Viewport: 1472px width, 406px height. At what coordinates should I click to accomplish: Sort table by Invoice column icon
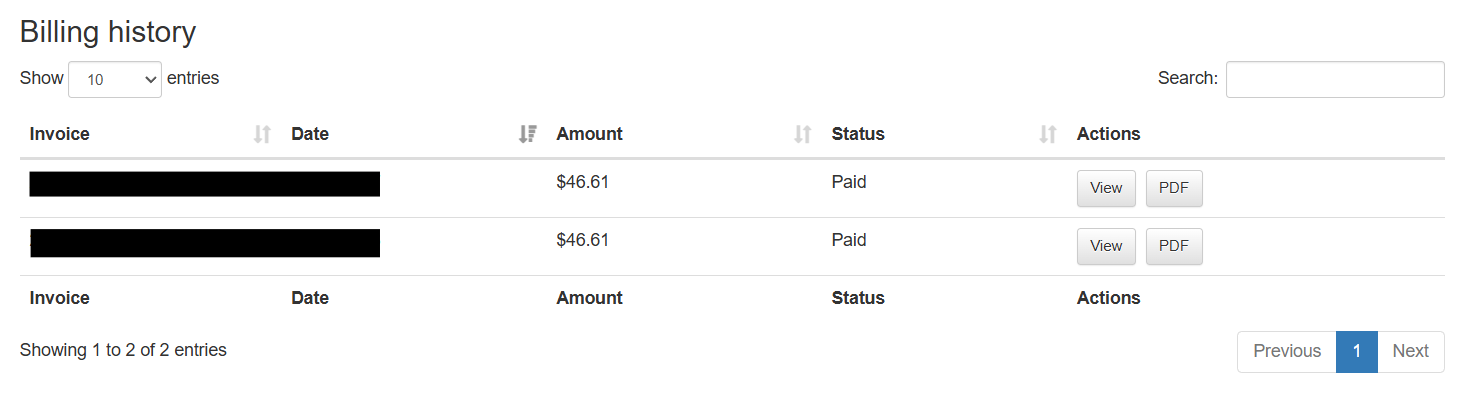pyautogui.click(x=262, y=134)
